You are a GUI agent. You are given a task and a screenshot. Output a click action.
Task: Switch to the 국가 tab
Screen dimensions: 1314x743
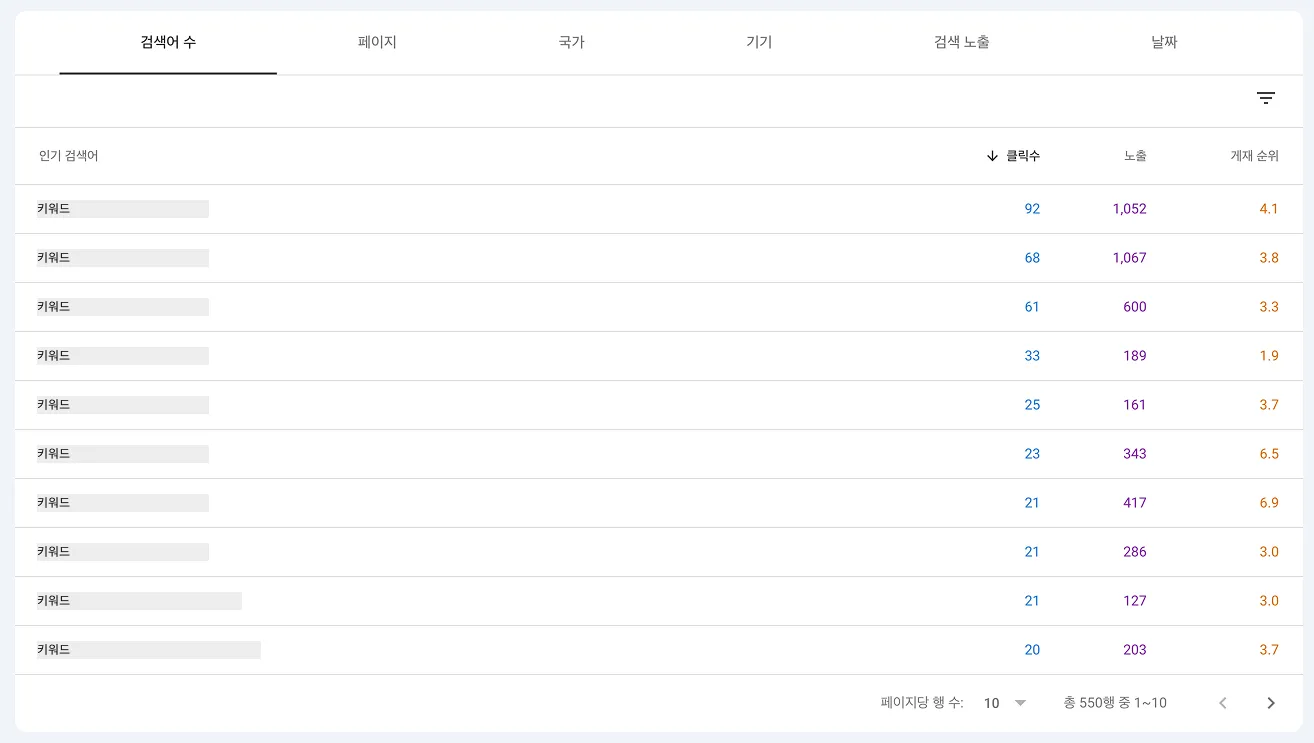coord(570,42)
